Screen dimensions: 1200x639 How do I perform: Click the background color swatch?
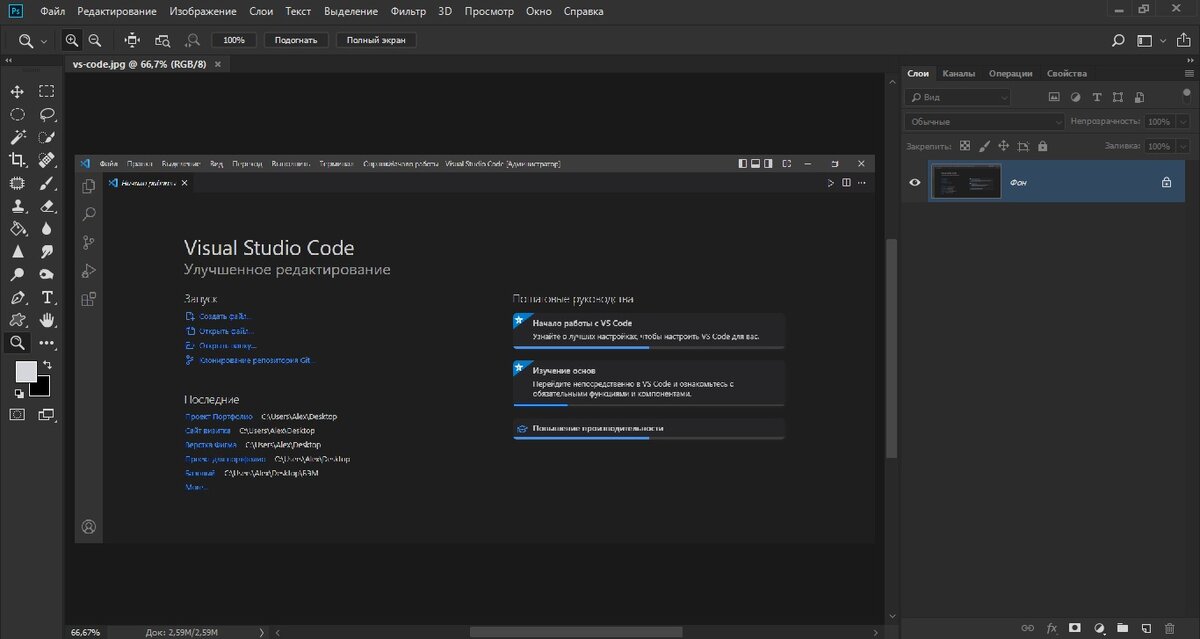(x=41, y=387)
